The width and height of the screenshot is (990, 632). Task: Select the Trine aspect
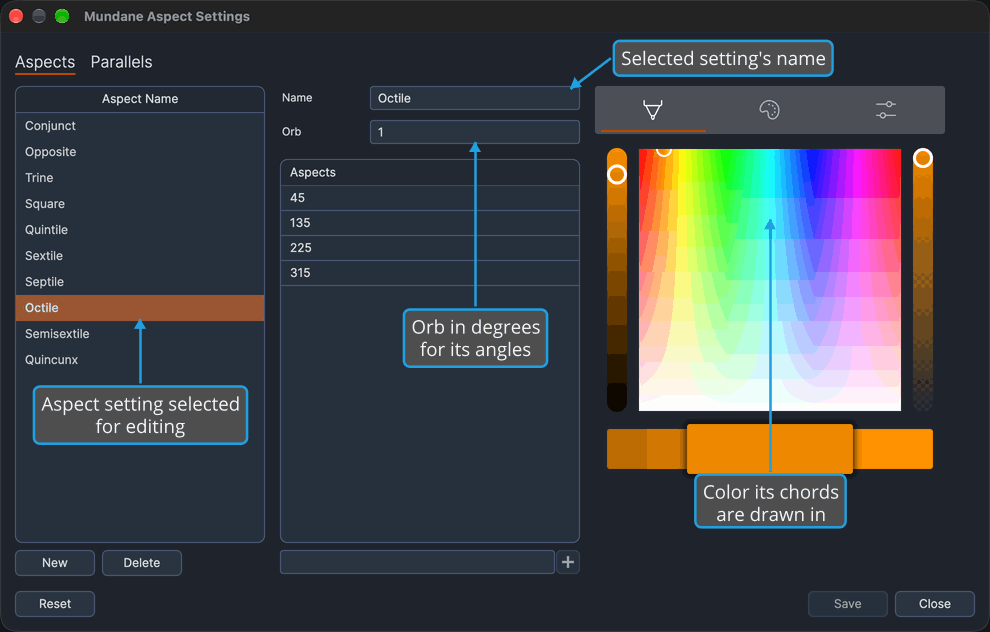(x=140, y=177)
